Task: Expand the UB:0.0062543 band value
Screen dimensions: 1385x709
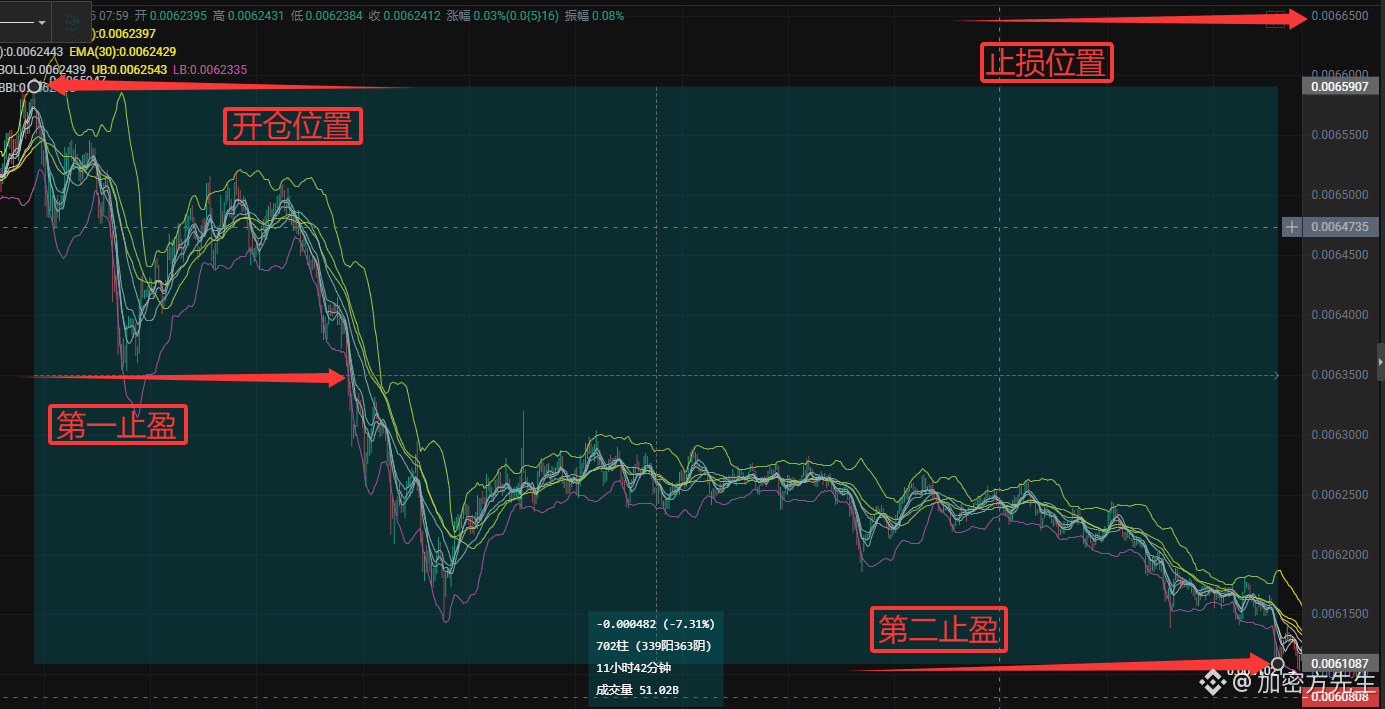Action: 128,69
